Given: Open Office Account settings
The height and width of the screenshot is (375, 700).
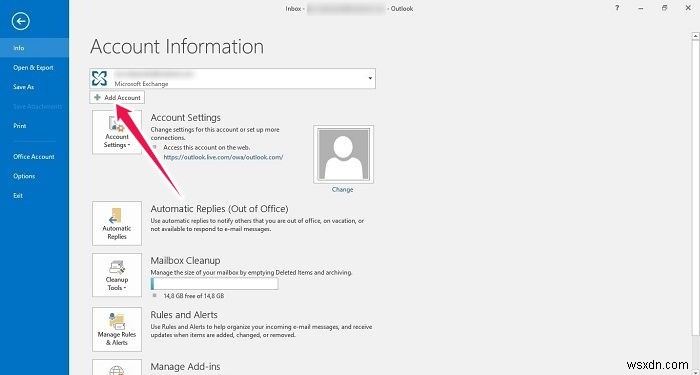Looking at the screenshot, I should click(34, 157).
